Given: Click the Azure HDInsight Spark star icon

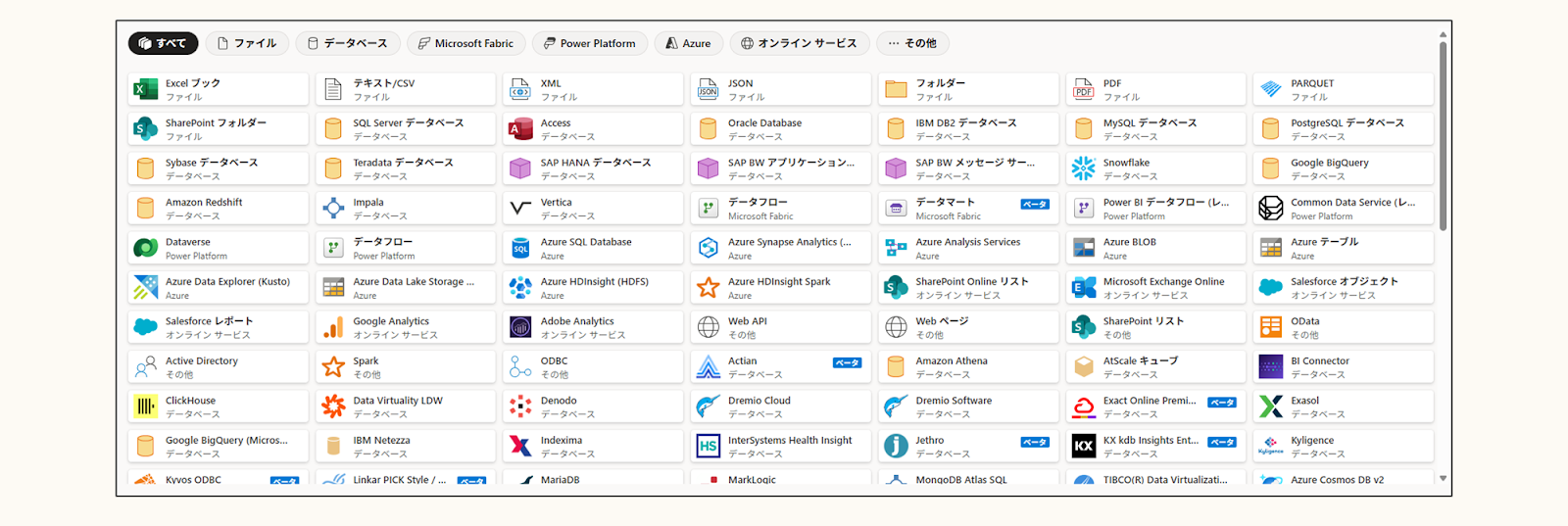Looking at the screenshot, I should coord(708,288).
